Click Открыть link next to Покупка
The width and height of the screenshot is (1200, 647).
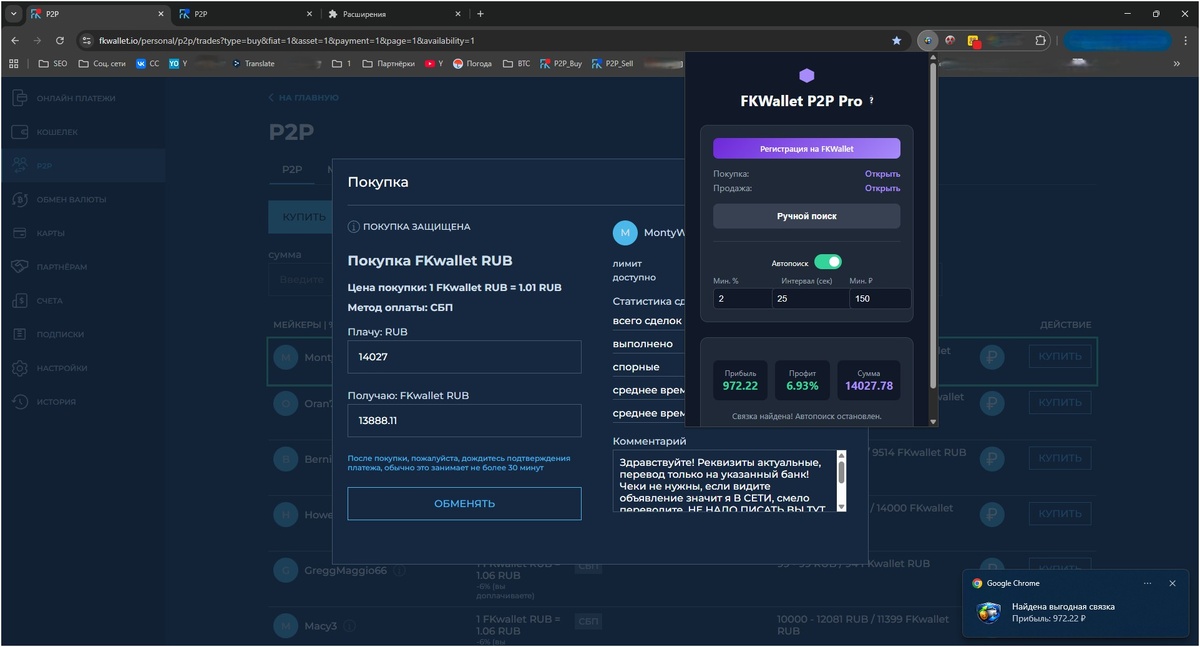882,174
